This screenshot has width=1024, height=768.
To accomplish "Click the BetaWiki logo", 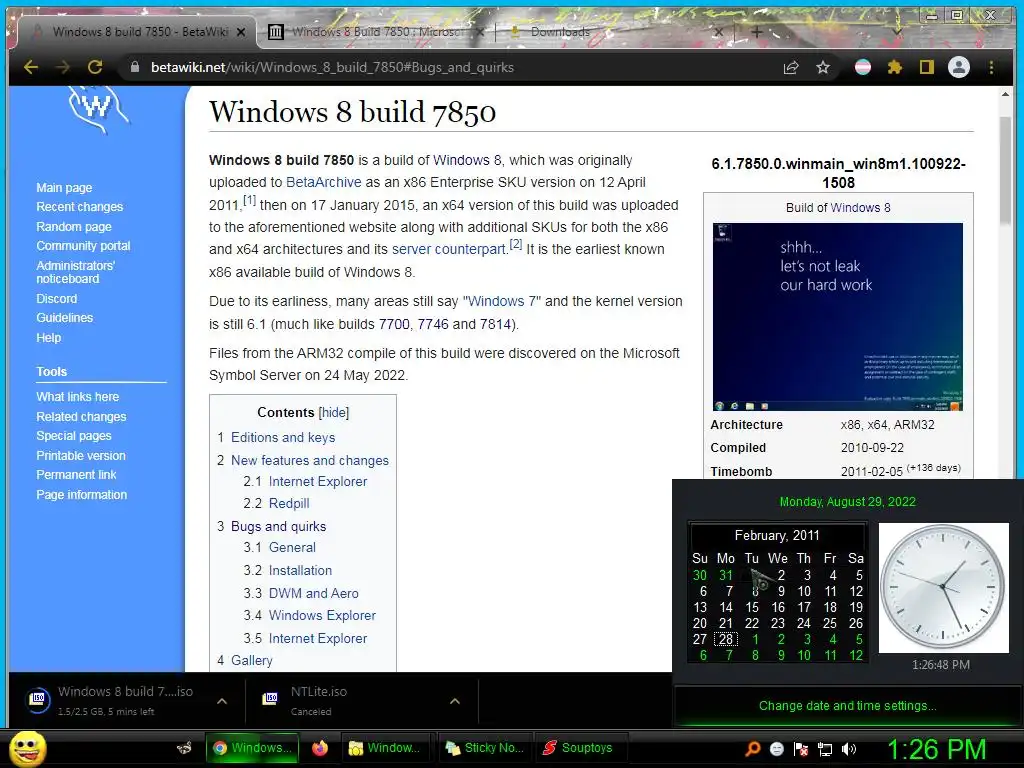I will coord(99,110).
